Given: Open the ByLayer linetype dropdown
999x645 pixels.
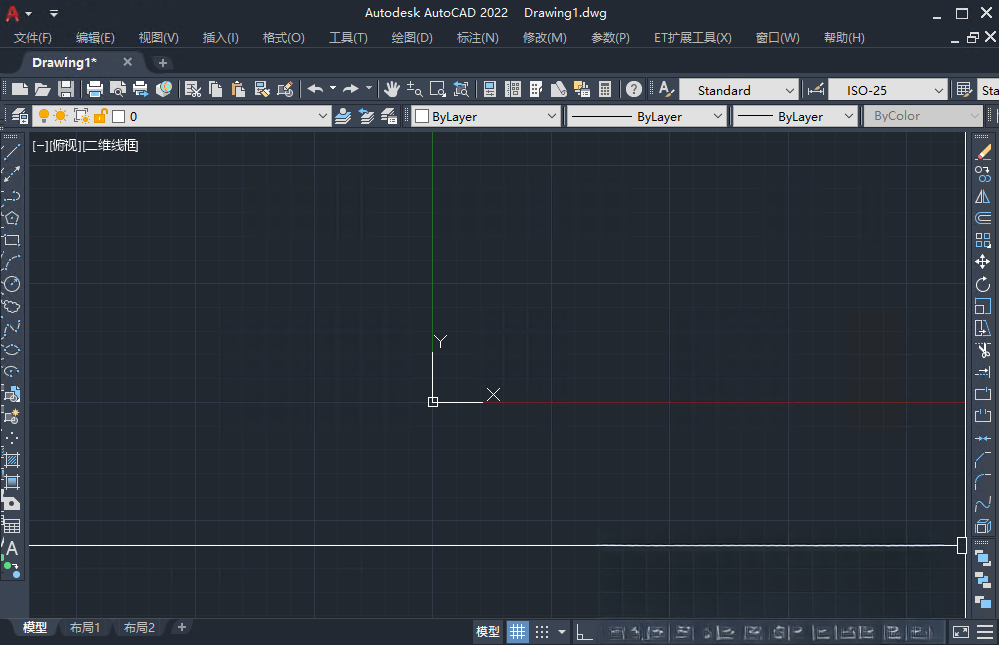Looking at the screenshot, I should [717, 116].
